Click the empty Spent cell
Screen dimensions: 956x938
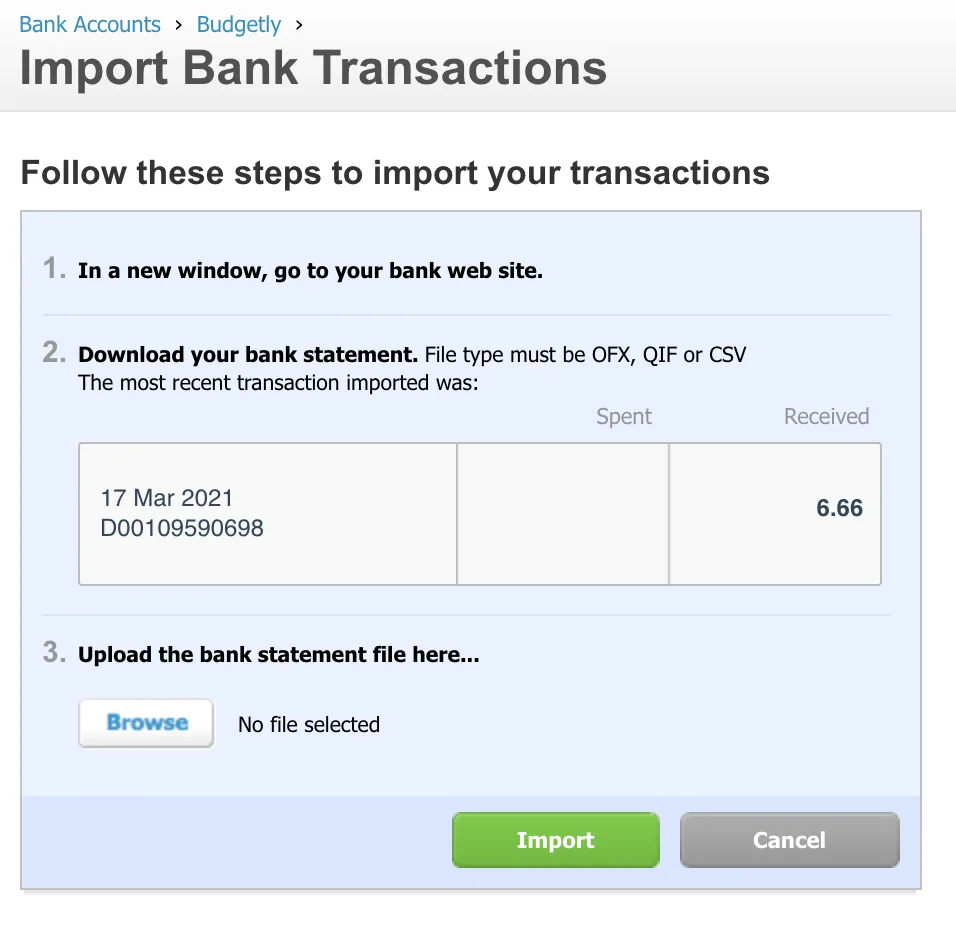tap(563, 513)
